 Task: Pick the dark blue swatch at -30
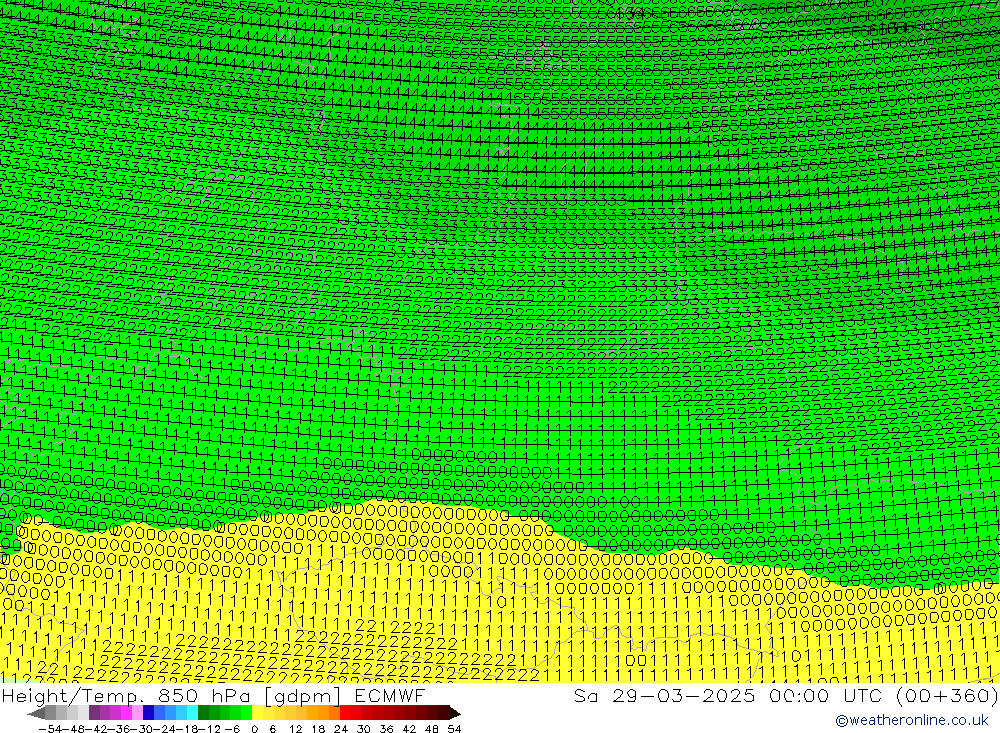coord(148,713)
